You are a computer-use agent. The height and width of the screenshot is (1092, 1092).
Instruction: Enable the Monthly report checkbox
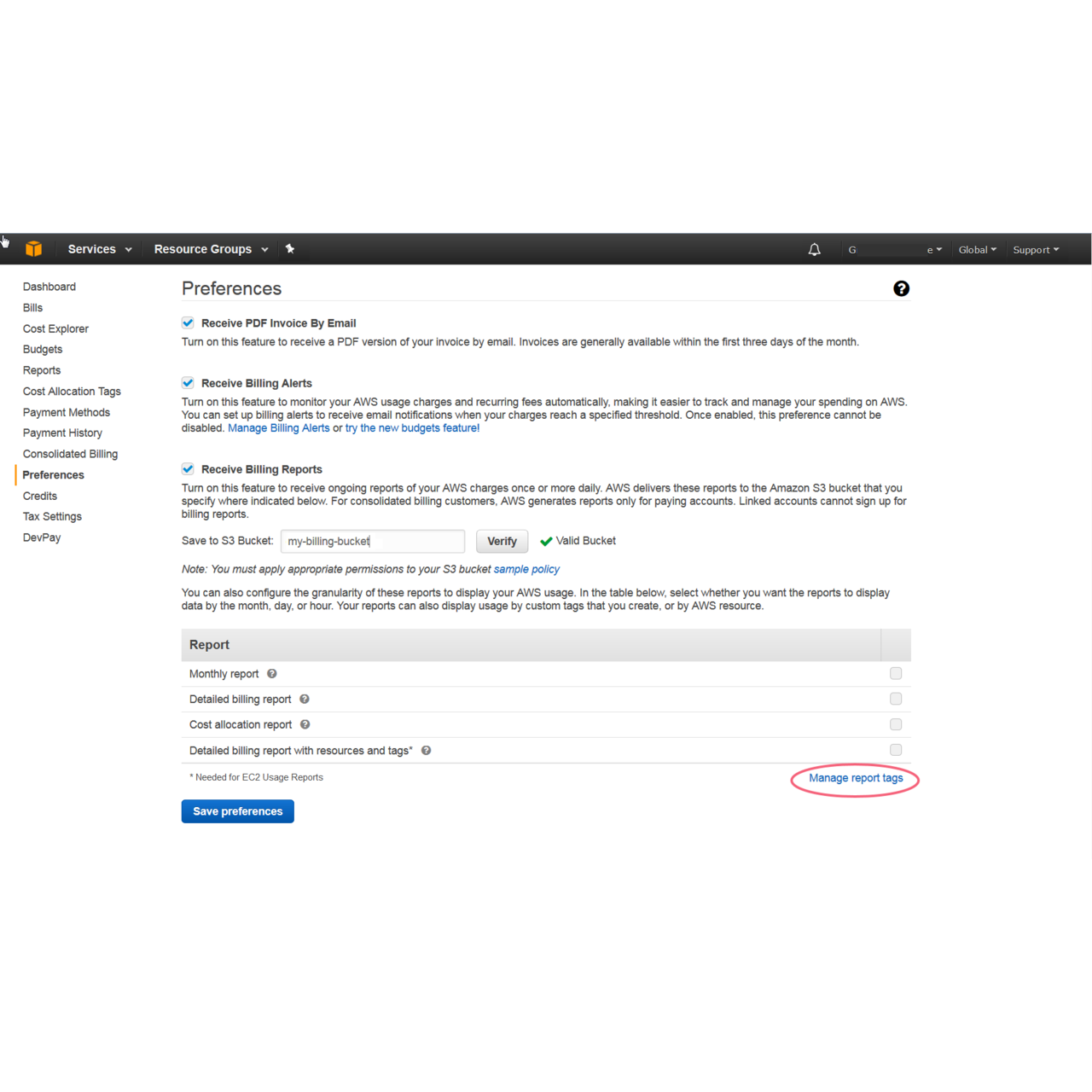[x=896, y=674]
